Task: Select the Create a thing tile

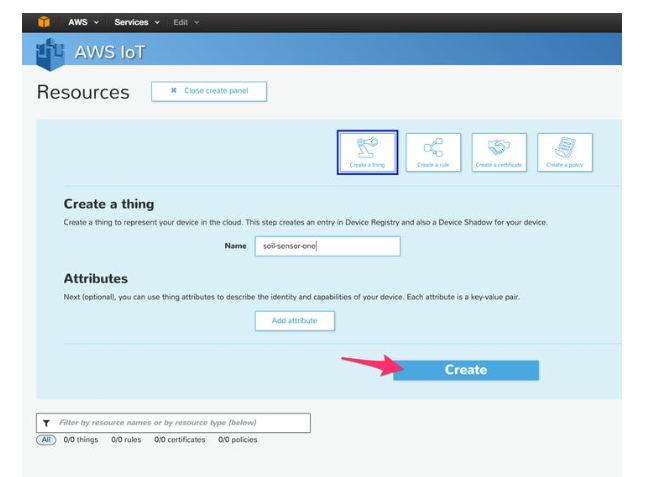Action: [x=367, y=152]
